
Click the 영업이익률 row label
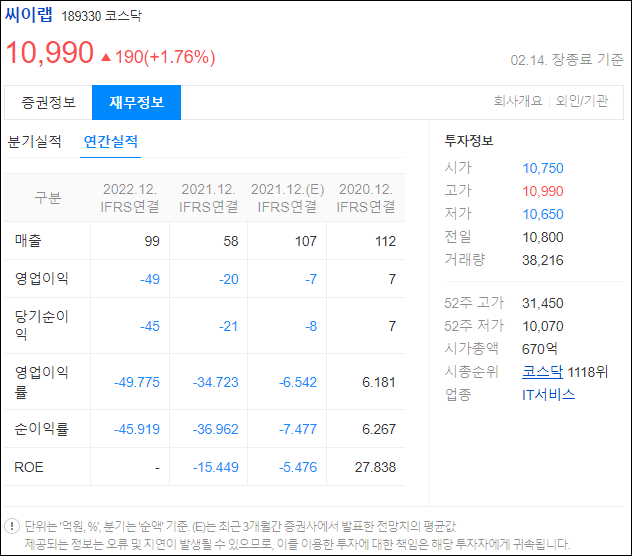pos(42,382)
